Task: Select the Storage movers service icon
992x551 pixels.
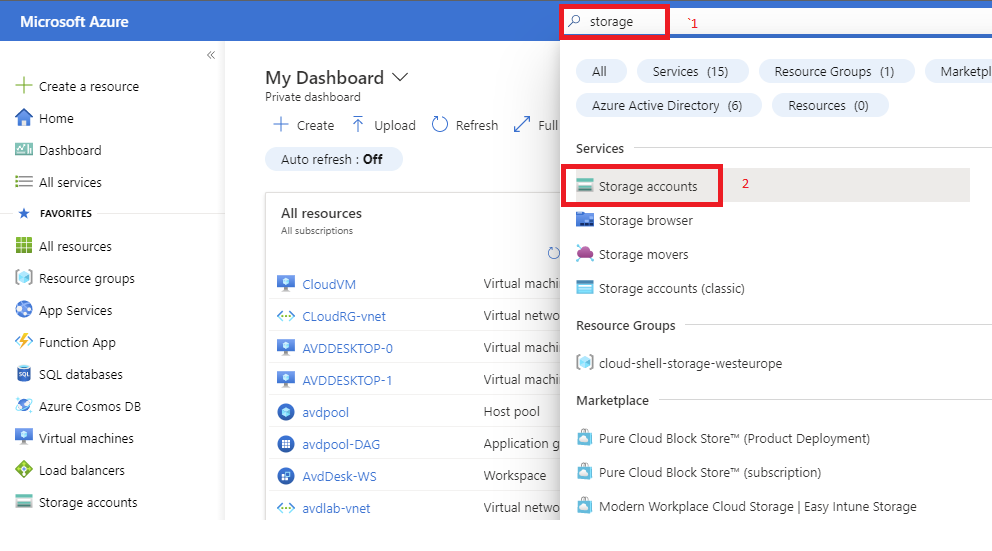Action: click(585, 254)
